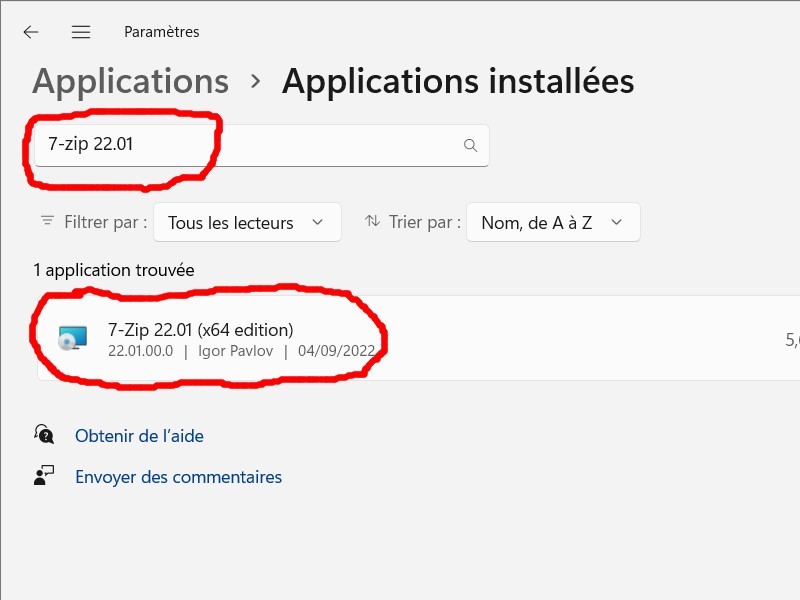Open the hamburger navigation menu

81,32
